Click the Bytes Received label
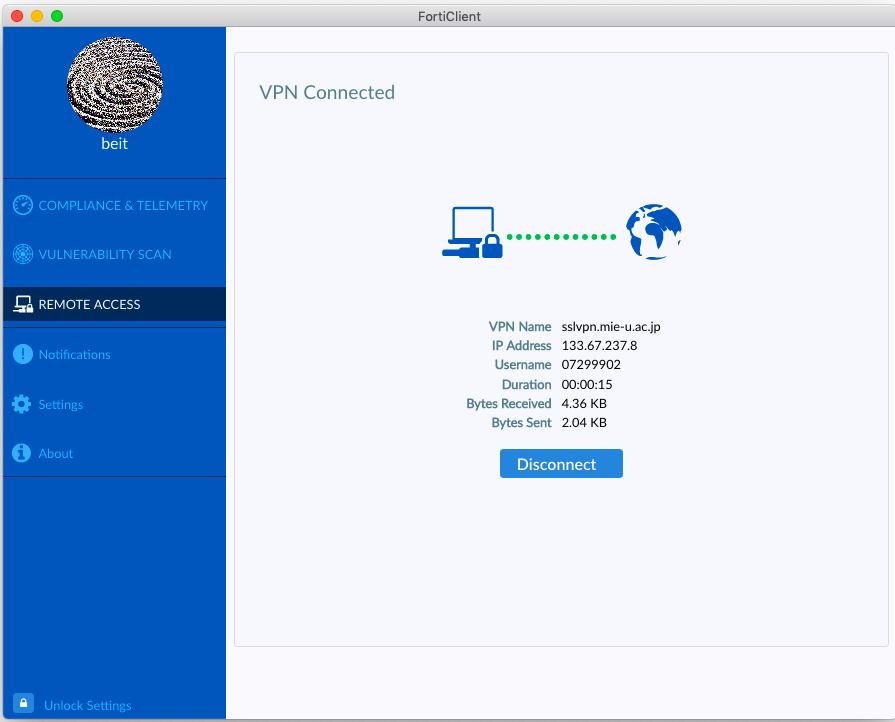 click(509, 404)
